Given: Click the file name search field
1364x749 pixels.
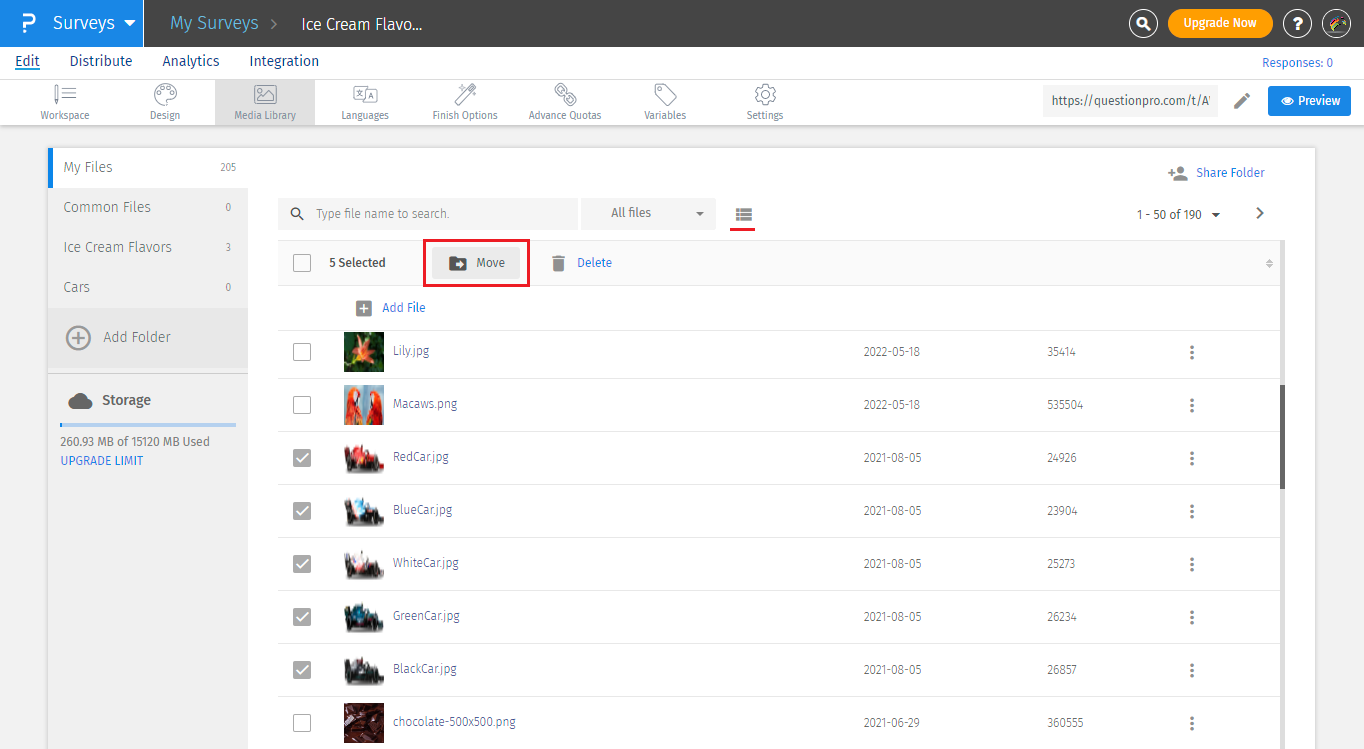Looking at the screenshot, I should point(428,213).
